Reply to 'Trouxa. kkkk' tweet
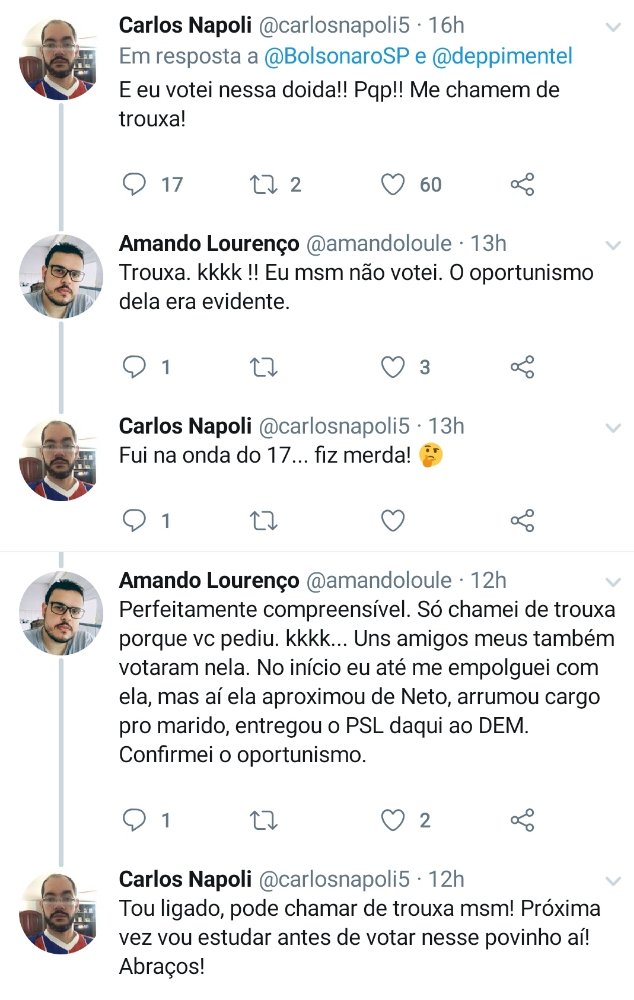Viewport: 634px width, 1000px height. (x=134, y=368)
